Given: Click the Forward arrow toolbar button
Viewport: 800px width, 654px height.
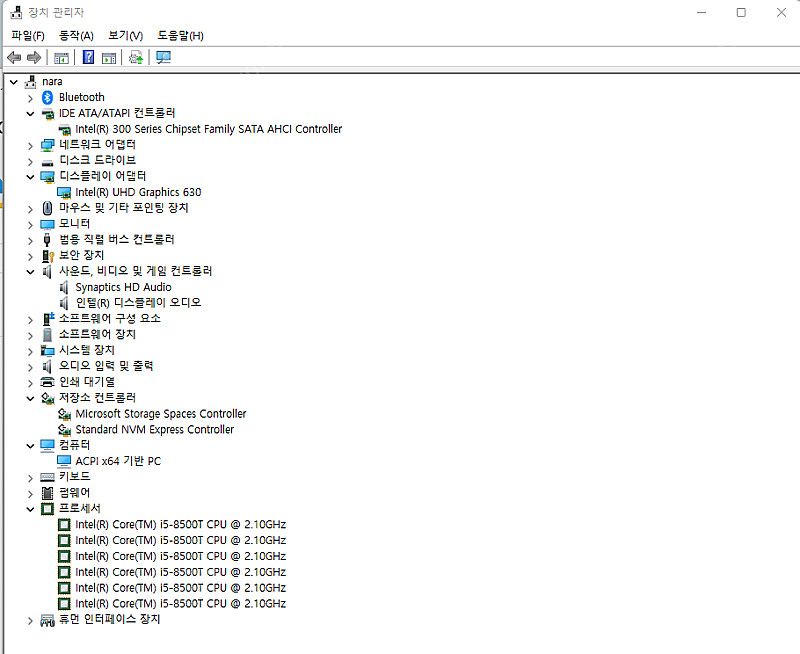Looking at the screenshot, I should (34, 57).
